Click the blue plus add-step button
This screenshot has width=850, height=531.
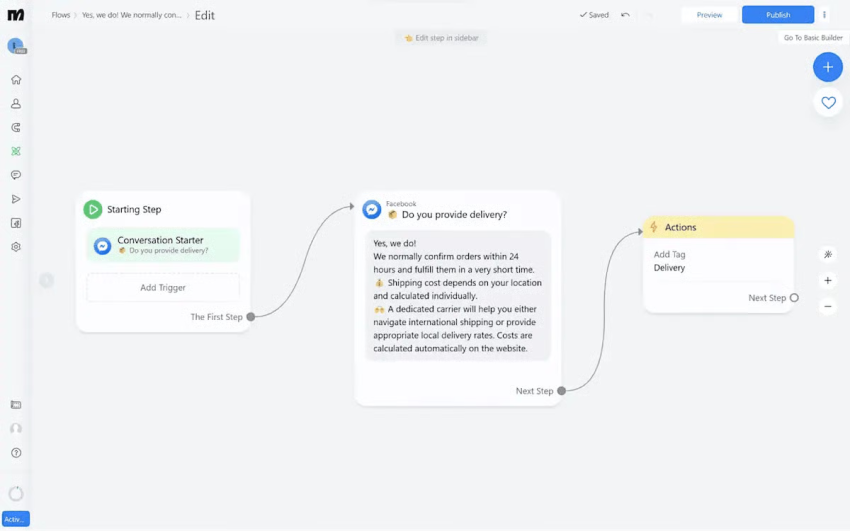[827, 67]
